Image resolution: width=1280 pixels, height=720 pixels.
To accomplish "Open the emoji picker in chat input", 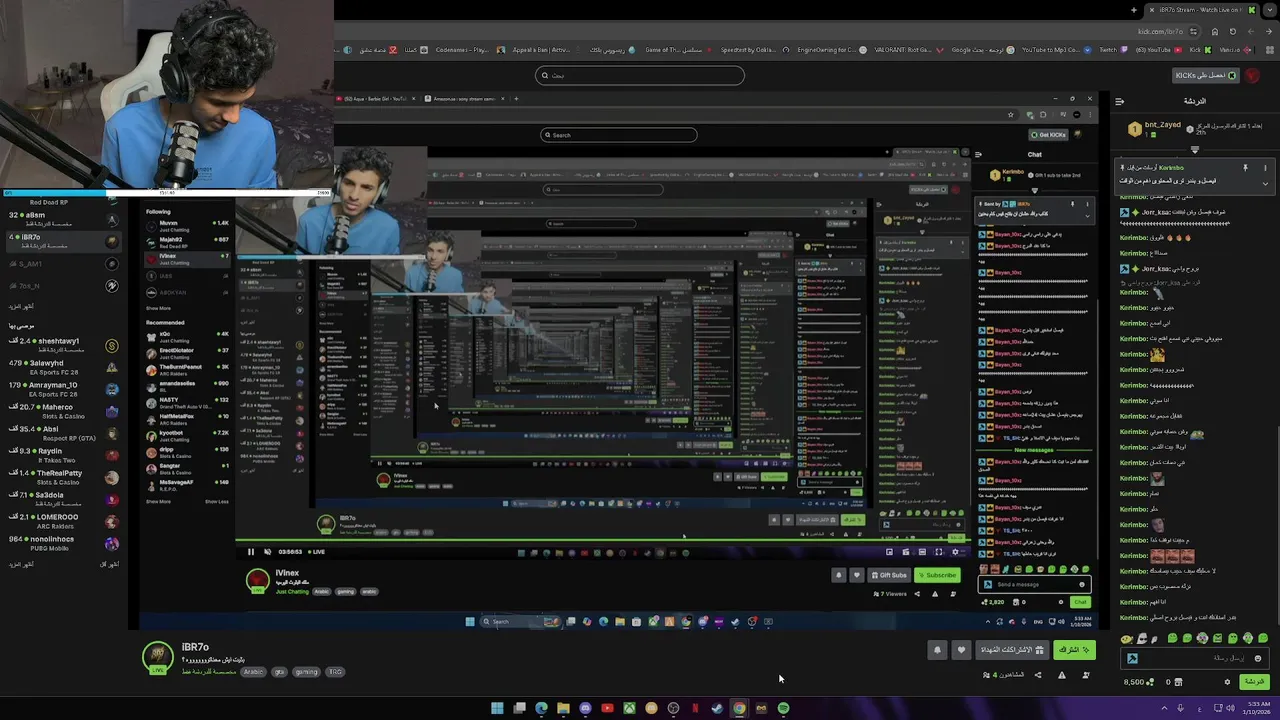I will 1258,658.
